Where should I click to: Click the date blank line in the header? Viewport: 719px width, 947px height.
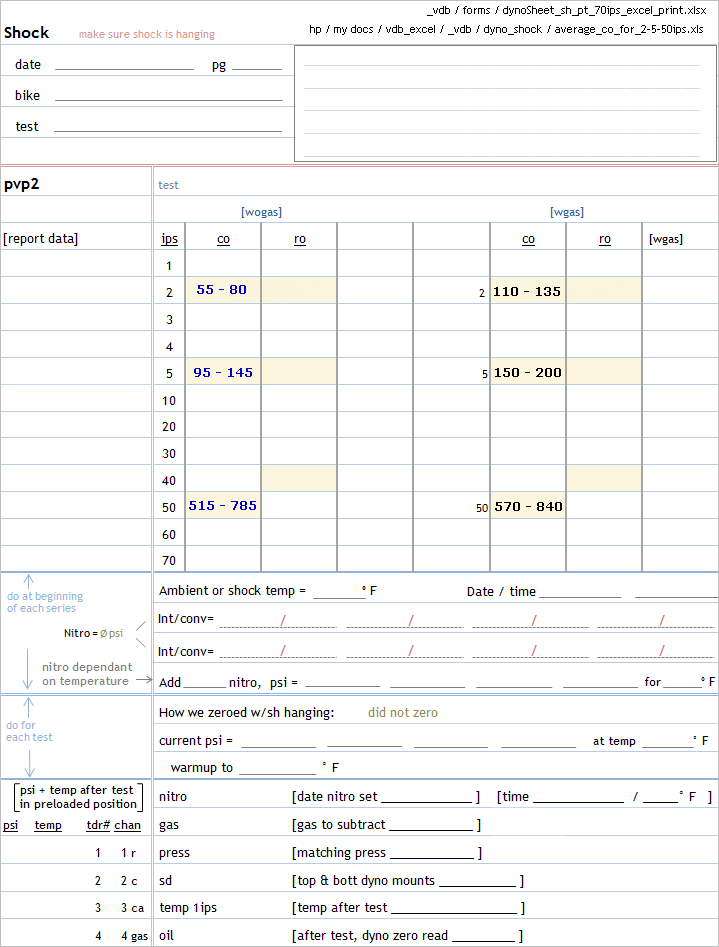(x=124, y=65)
